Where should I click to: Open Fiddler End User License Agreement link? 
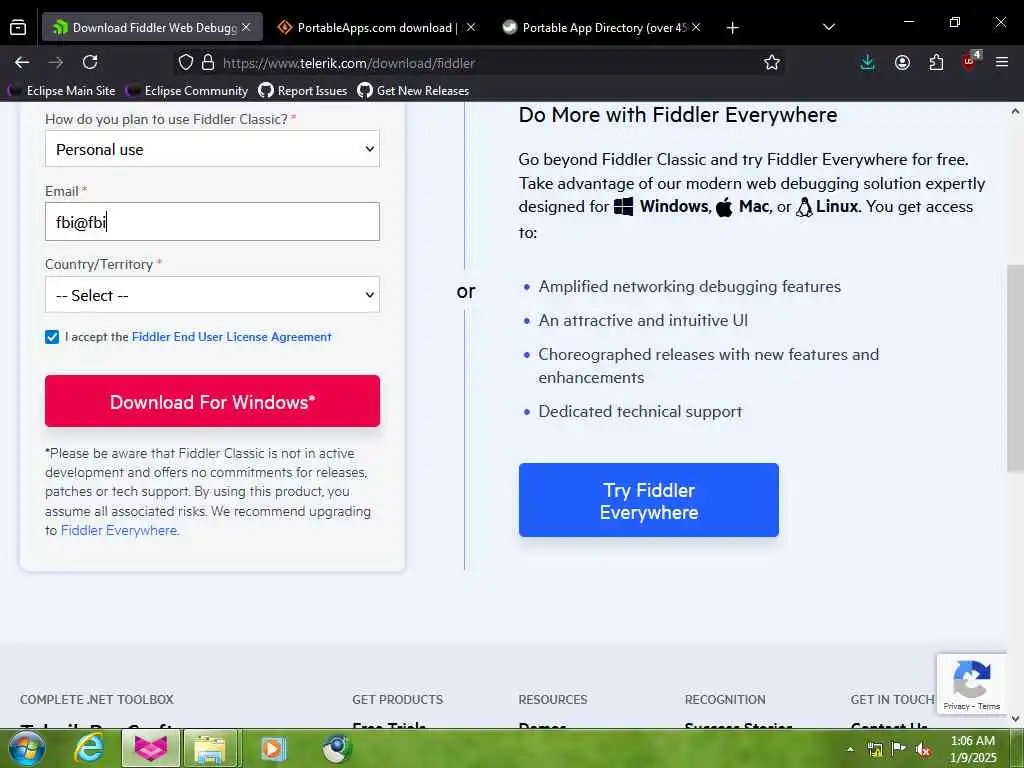point(231,337)
